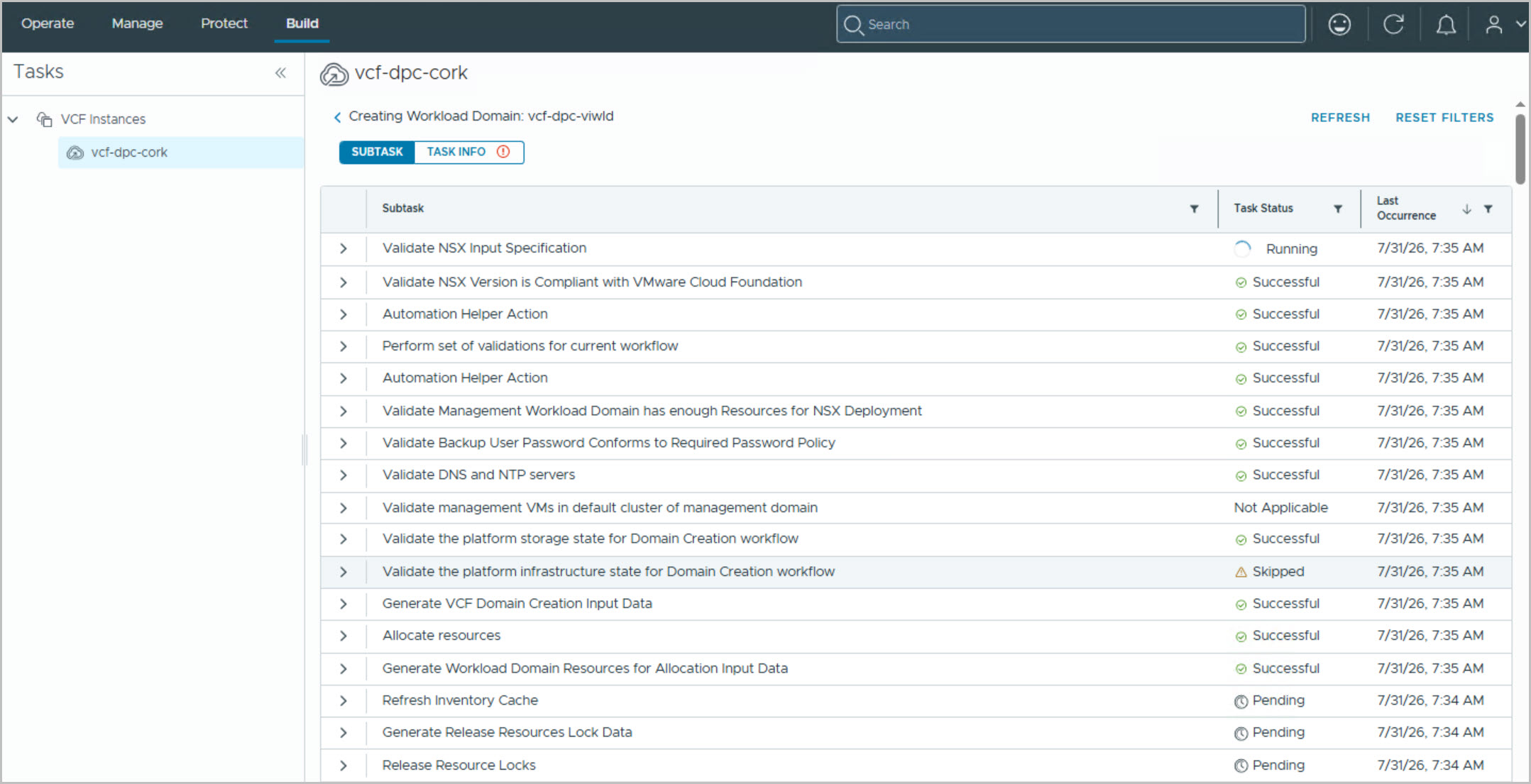Collapse the Tasks side panel
The height and width of the screenshot is (784, 1531).
280,72
